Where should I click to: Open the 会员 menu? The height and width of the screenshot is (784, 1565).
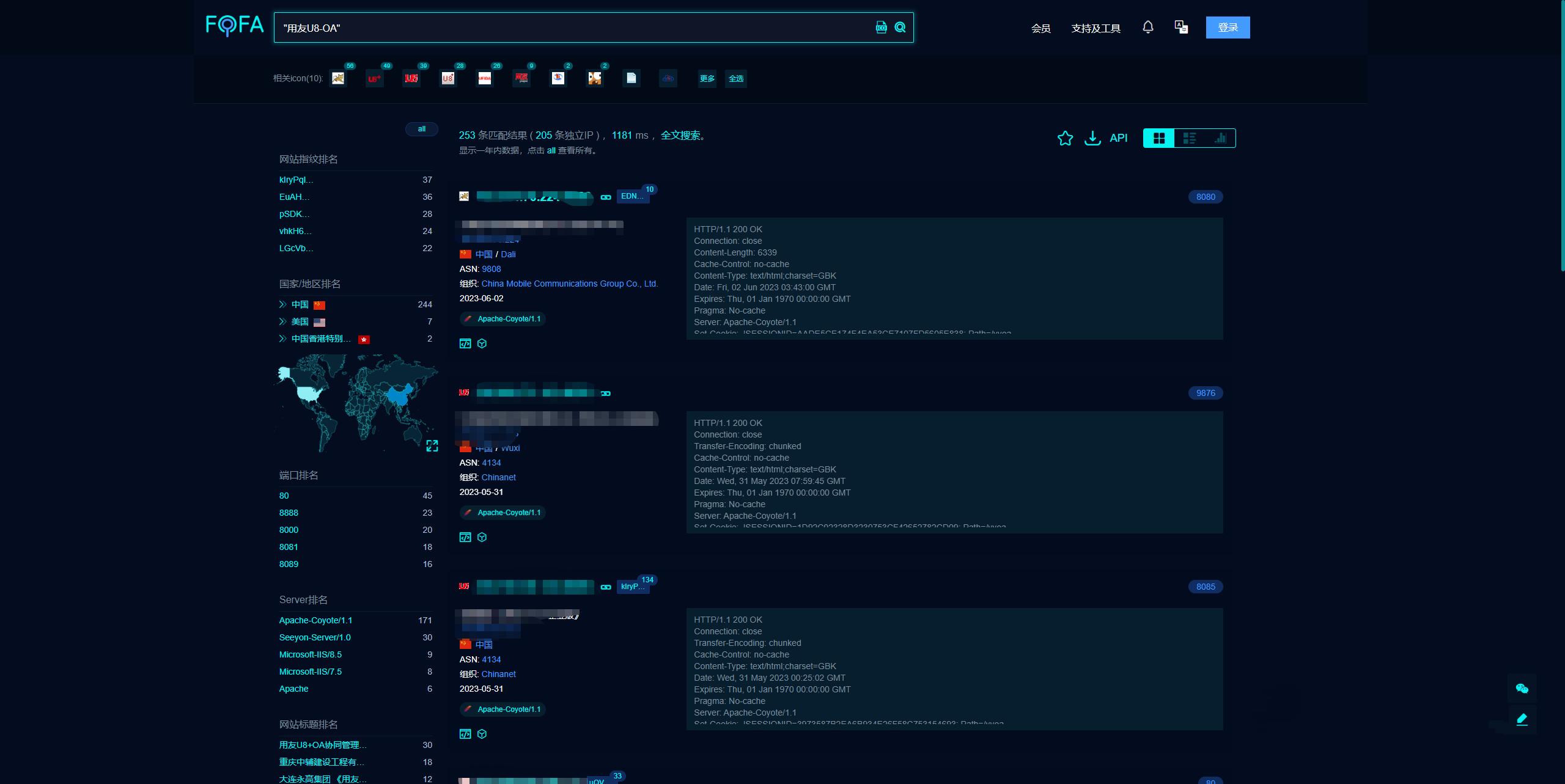pos(1040,28)
